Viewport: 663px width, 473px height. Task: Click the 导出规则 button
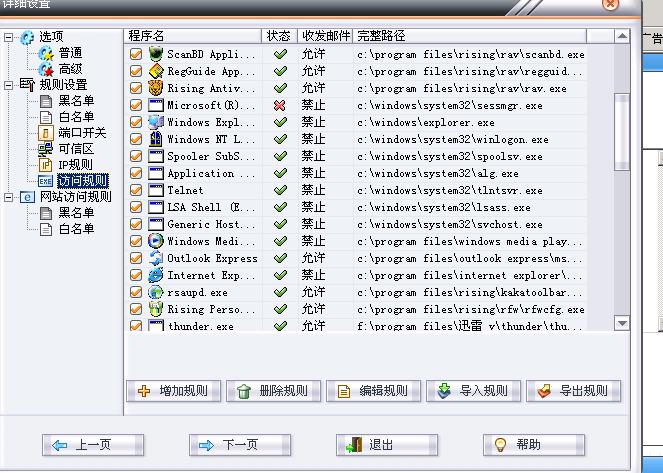coord(574,391)
